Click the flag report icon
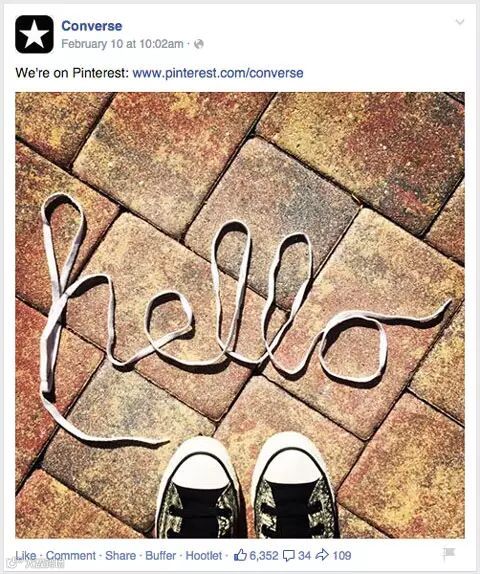Screen dimensions: 480x574 (448, 554)
